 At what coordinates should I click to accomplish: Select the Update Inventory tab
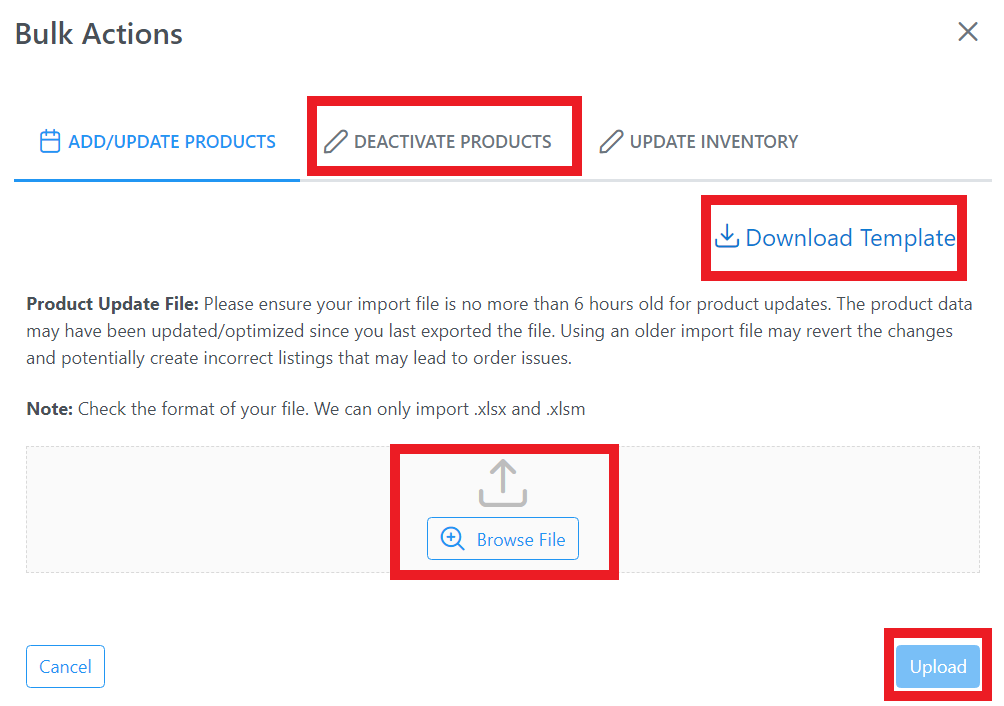699,141
